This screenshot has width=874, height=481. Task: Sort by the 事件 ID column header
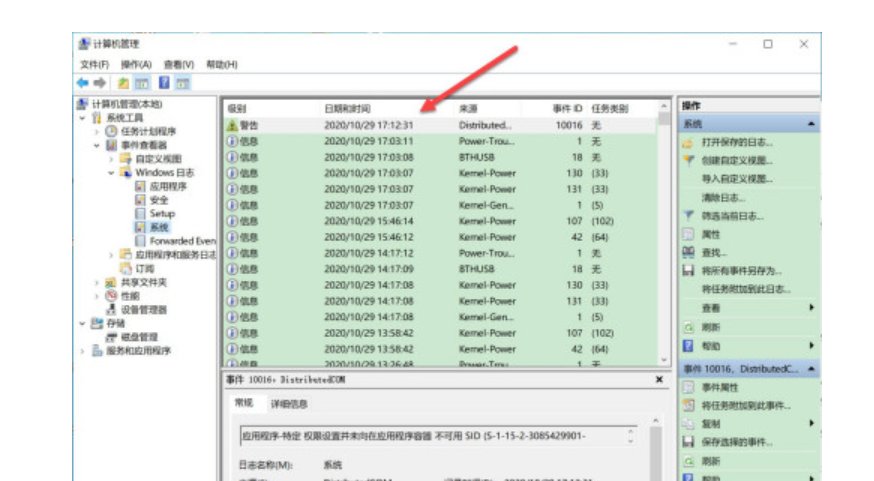tap(567, 109)
